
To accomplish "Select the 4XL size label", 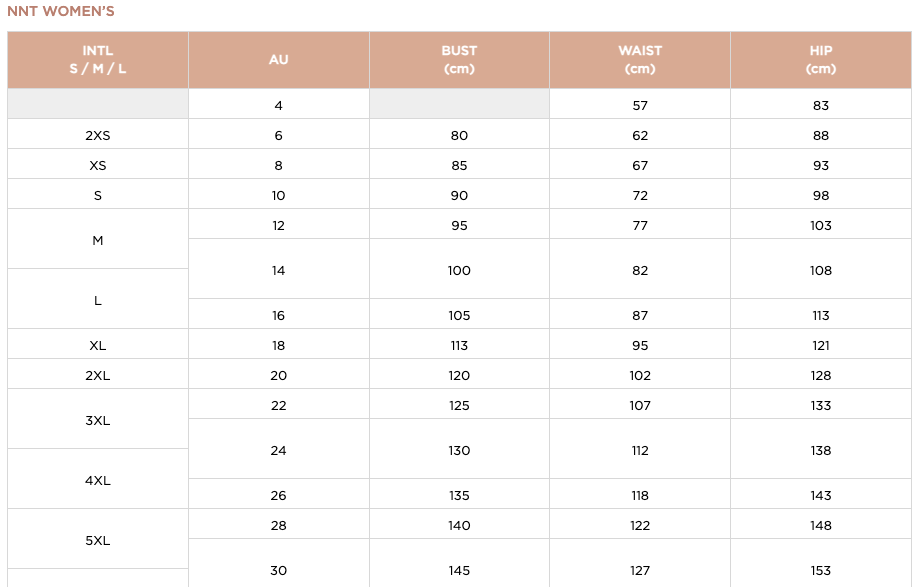I will tap(98, 480).
